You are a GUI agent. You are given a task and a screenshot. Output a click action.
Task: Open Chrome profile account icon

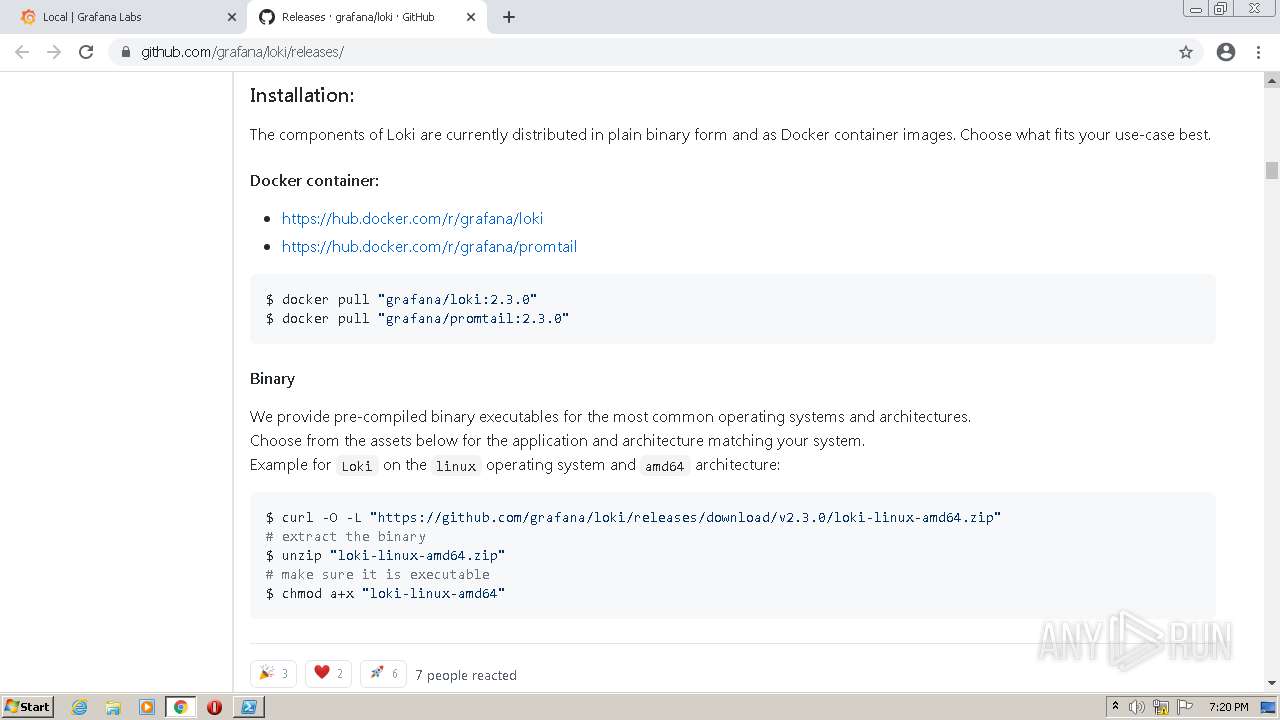click(1226, 52)
